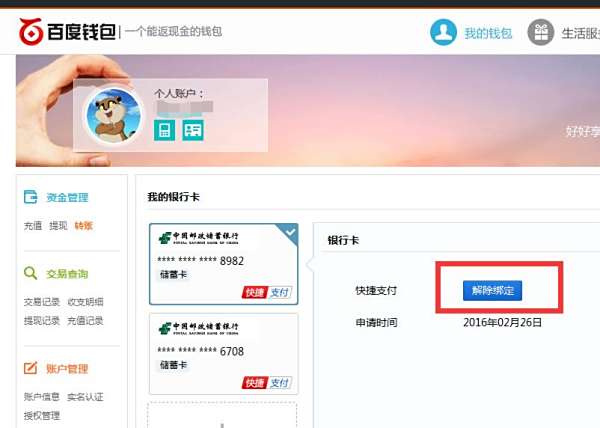Click the Baidu Wallet red logo icon
This screenshot has width=600, height=428.
click(x=31, y=31)
